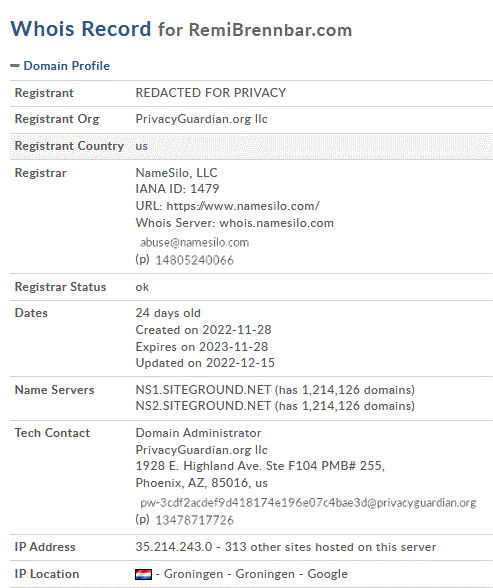The image size is (493, 588).
Task: Click the 'Registrar Status' row label
Action: 60,287
